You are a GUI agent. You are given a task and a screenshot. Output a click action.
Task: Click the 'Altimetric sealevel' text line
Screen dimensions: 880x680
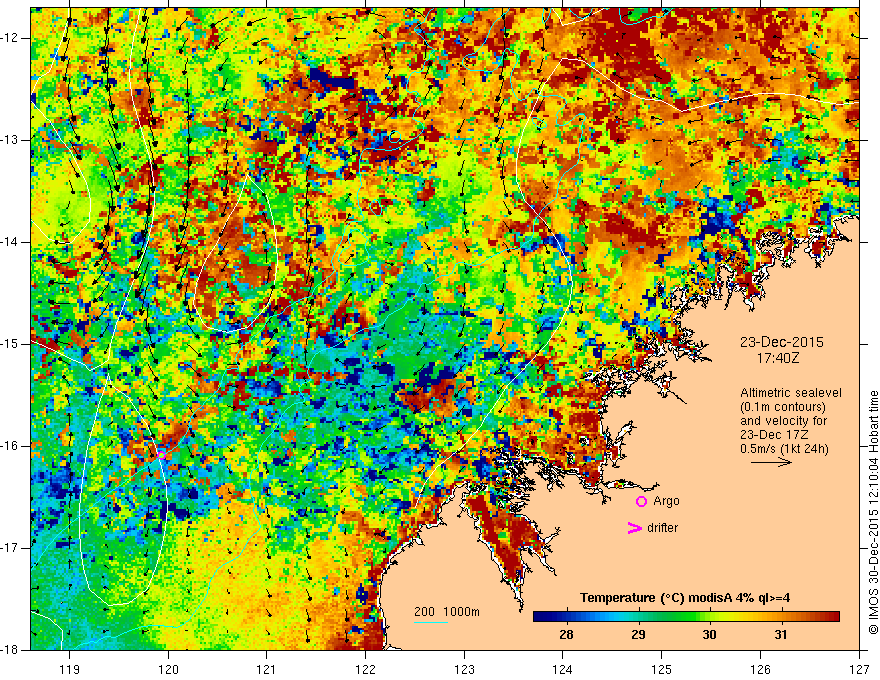(x=791, y=393)
